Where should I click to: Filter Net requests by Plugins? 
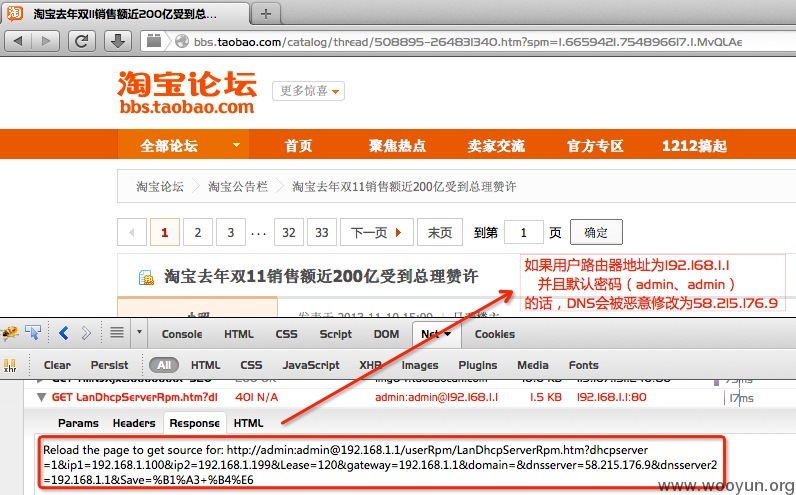coord(478,365)
